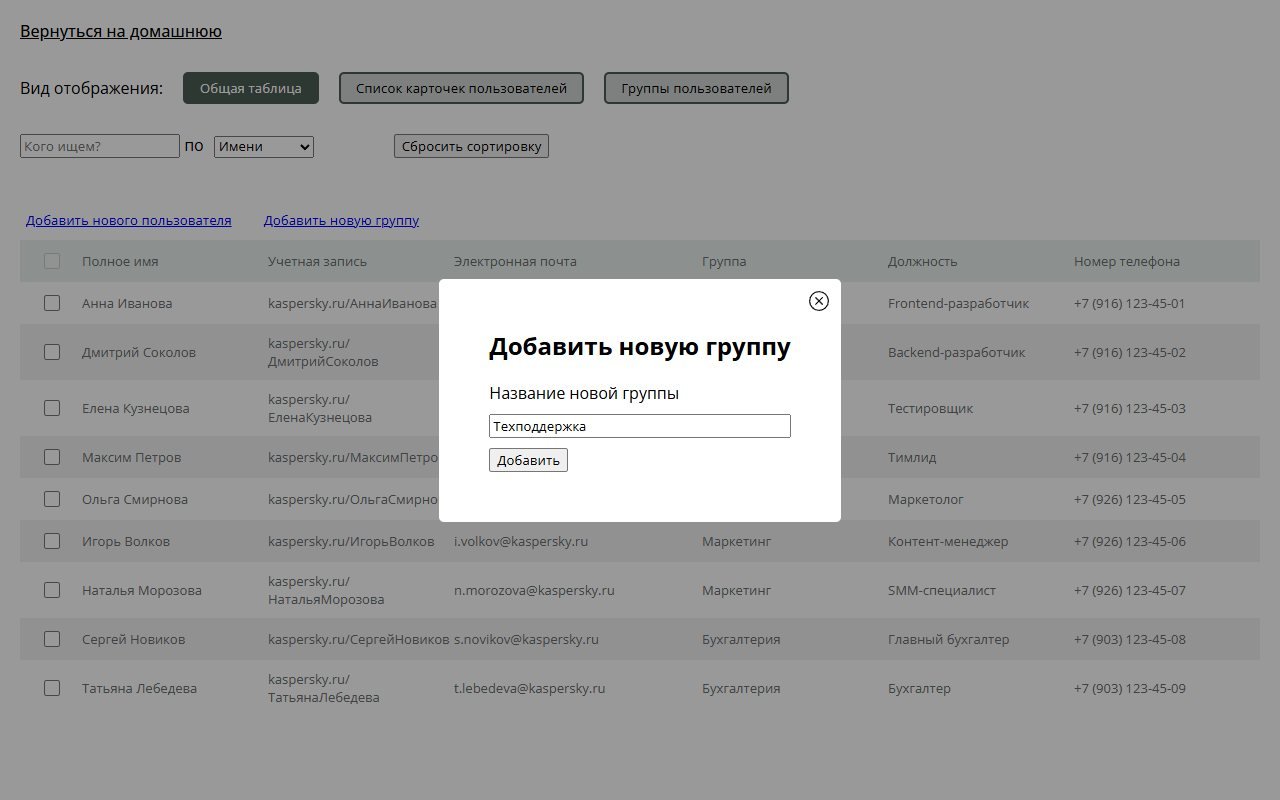The width and height of the screenshot is (1280, 800).
Task: Sort by Группа column header
Action: (724, 261)
